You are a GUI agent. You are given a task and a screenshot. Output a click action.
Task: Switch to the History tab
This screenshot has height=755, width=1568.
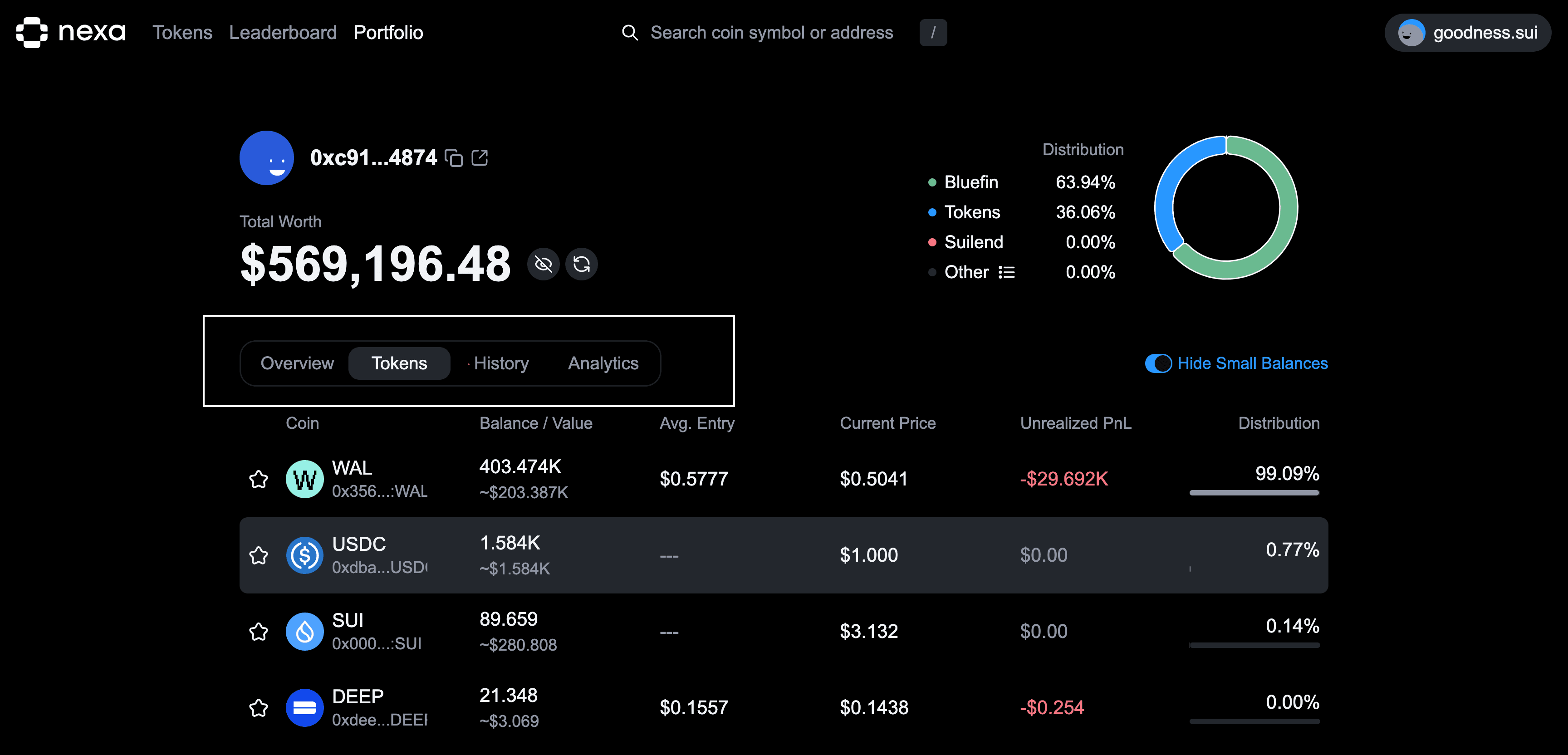coord(500,363)
